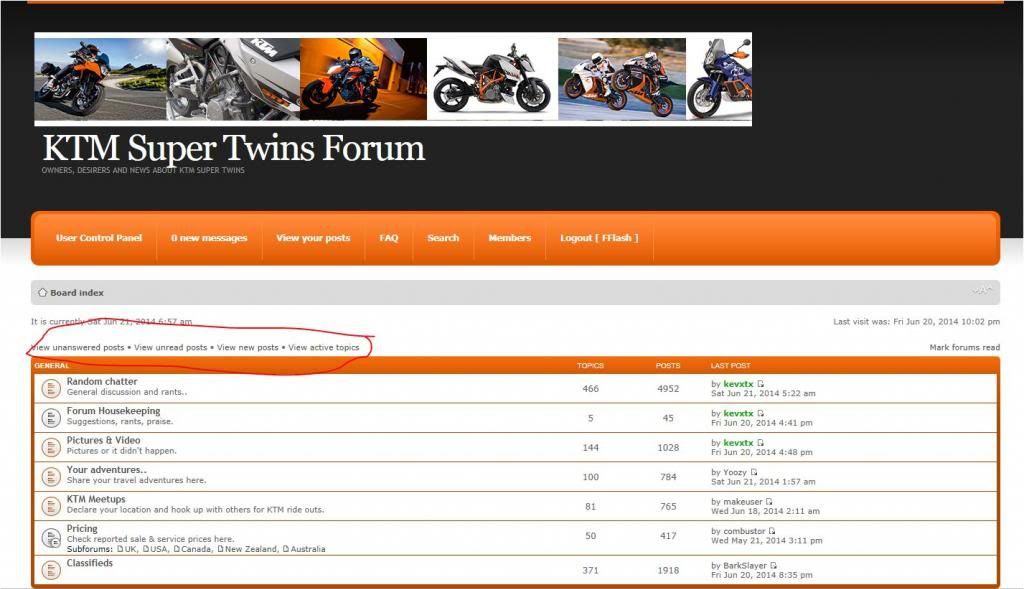The width and height of the screenshot is (1024, 589).
Task: Open kevxtx profile in Pictures & Video row
Action: point(738,443)
